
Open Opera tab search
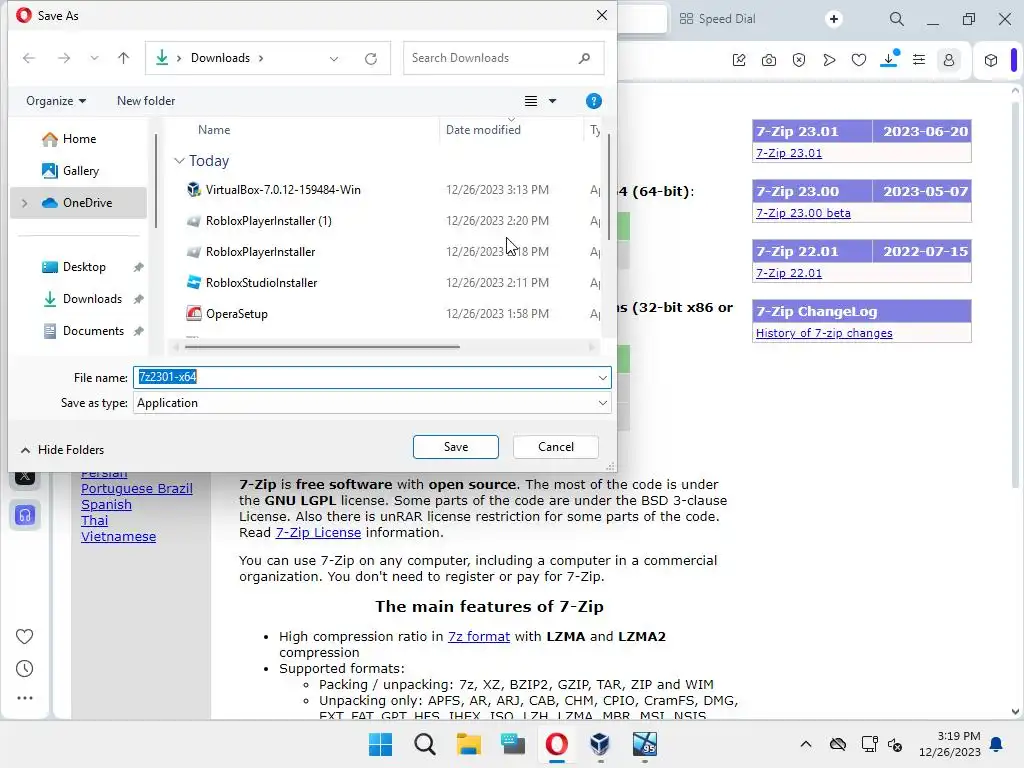897,19
